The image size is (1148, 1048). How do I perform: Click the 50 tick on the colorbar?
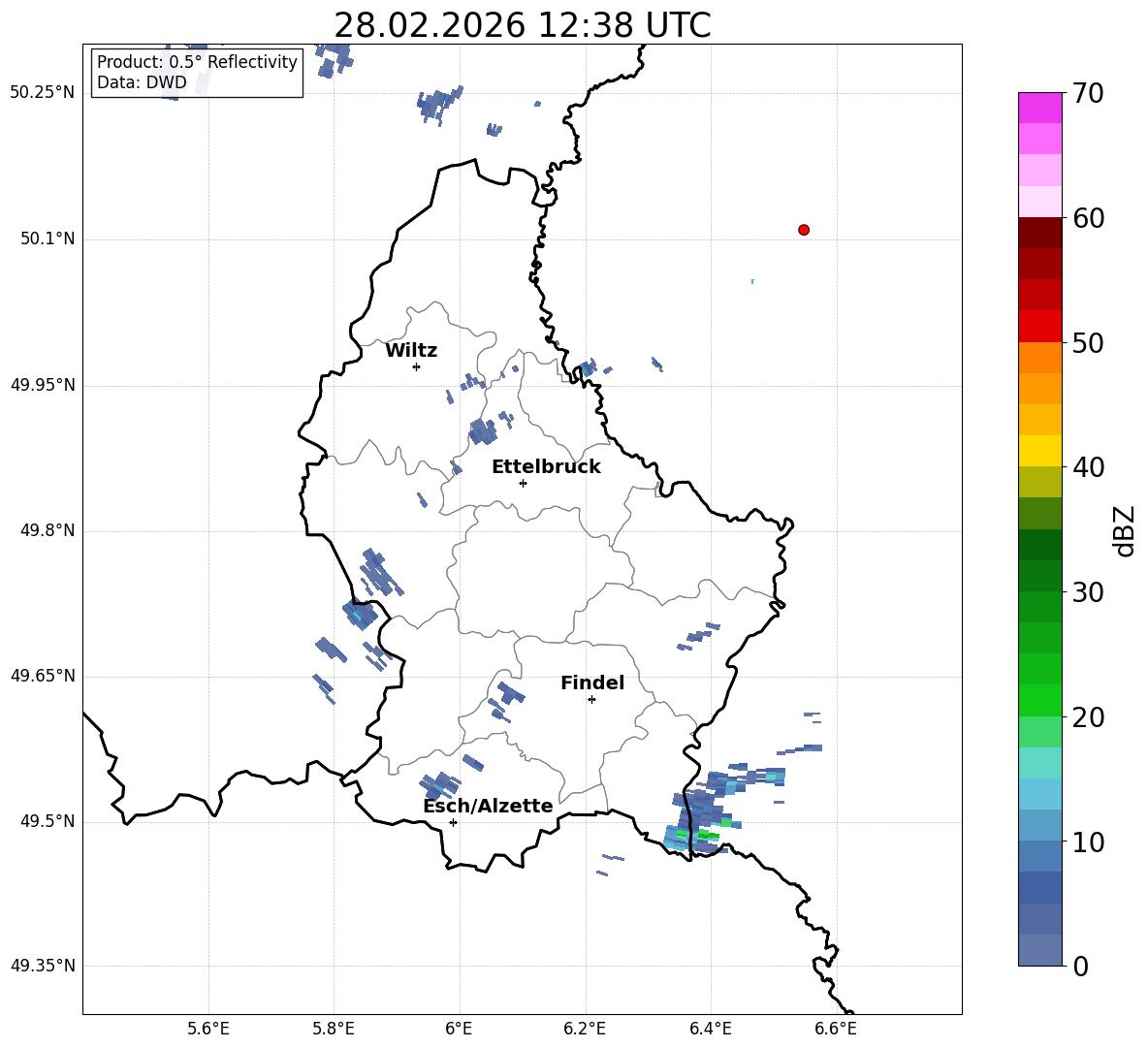(1087, 342)
